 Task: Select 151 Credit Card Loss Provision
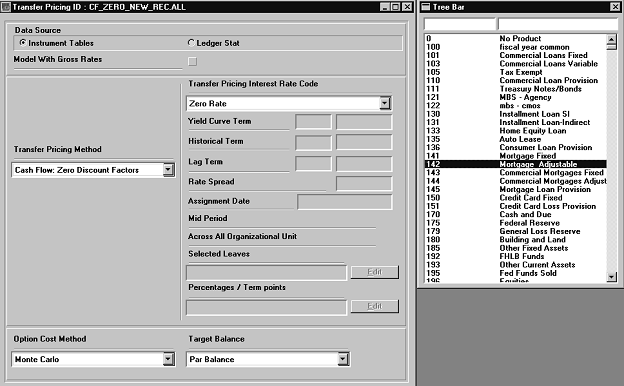point(516,206)
